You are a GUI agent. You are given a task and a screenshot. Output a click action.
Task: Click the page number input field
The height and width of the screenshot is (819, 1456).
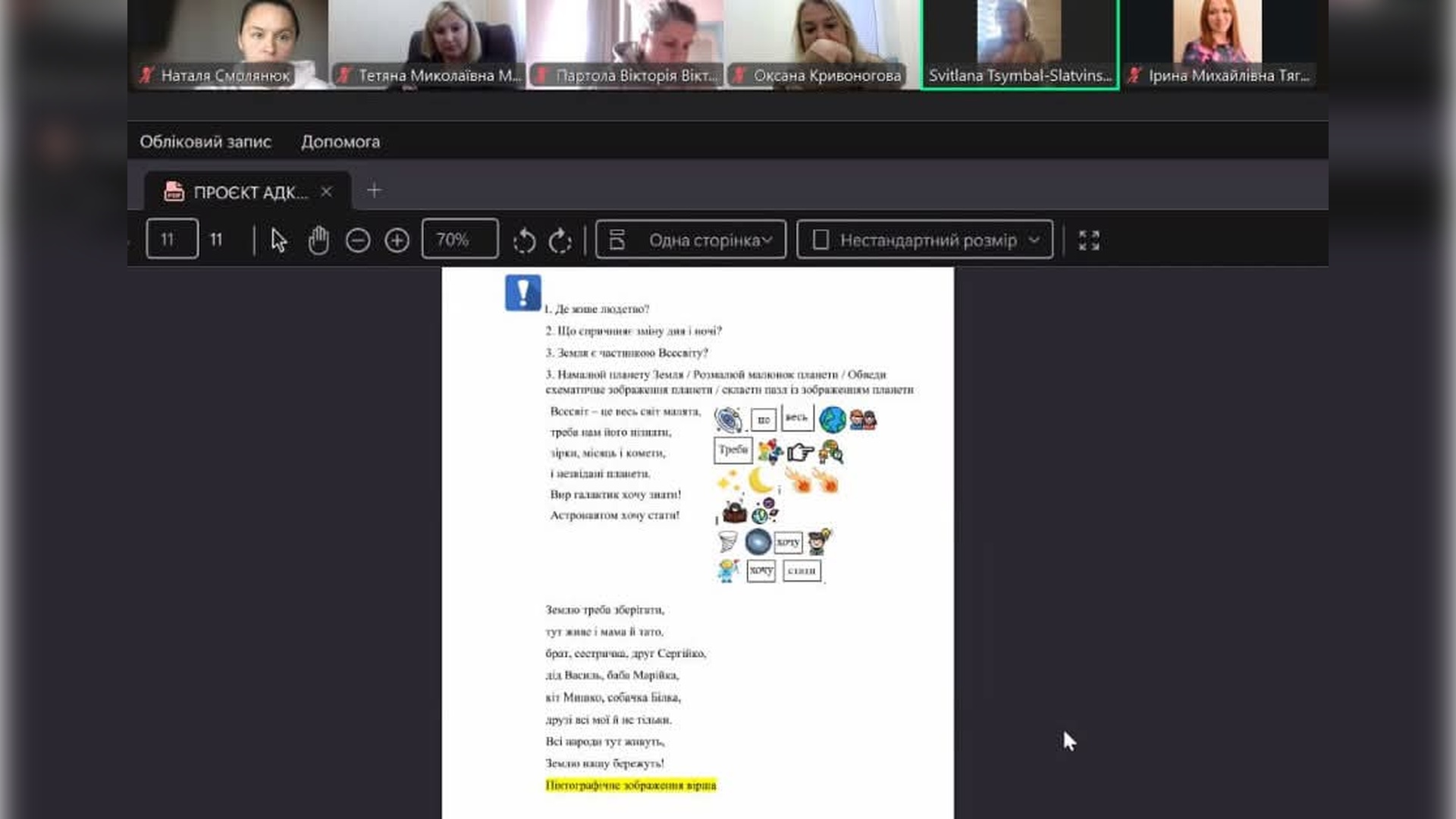[171, 240]
